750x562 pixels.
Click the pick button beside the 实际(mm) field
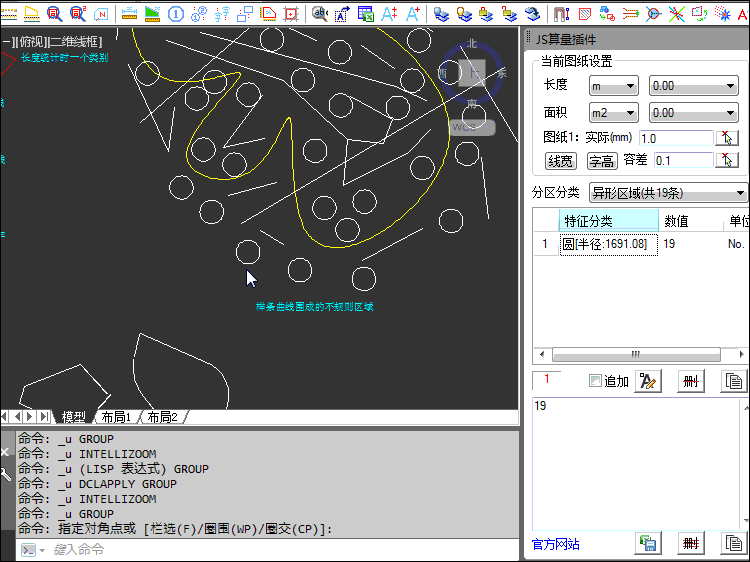727,138
